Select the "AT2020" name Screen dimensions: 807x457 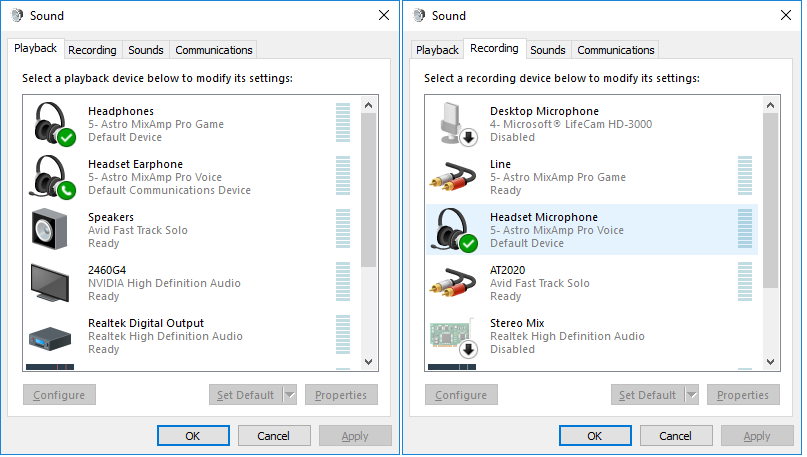click(x=507, y=270)
